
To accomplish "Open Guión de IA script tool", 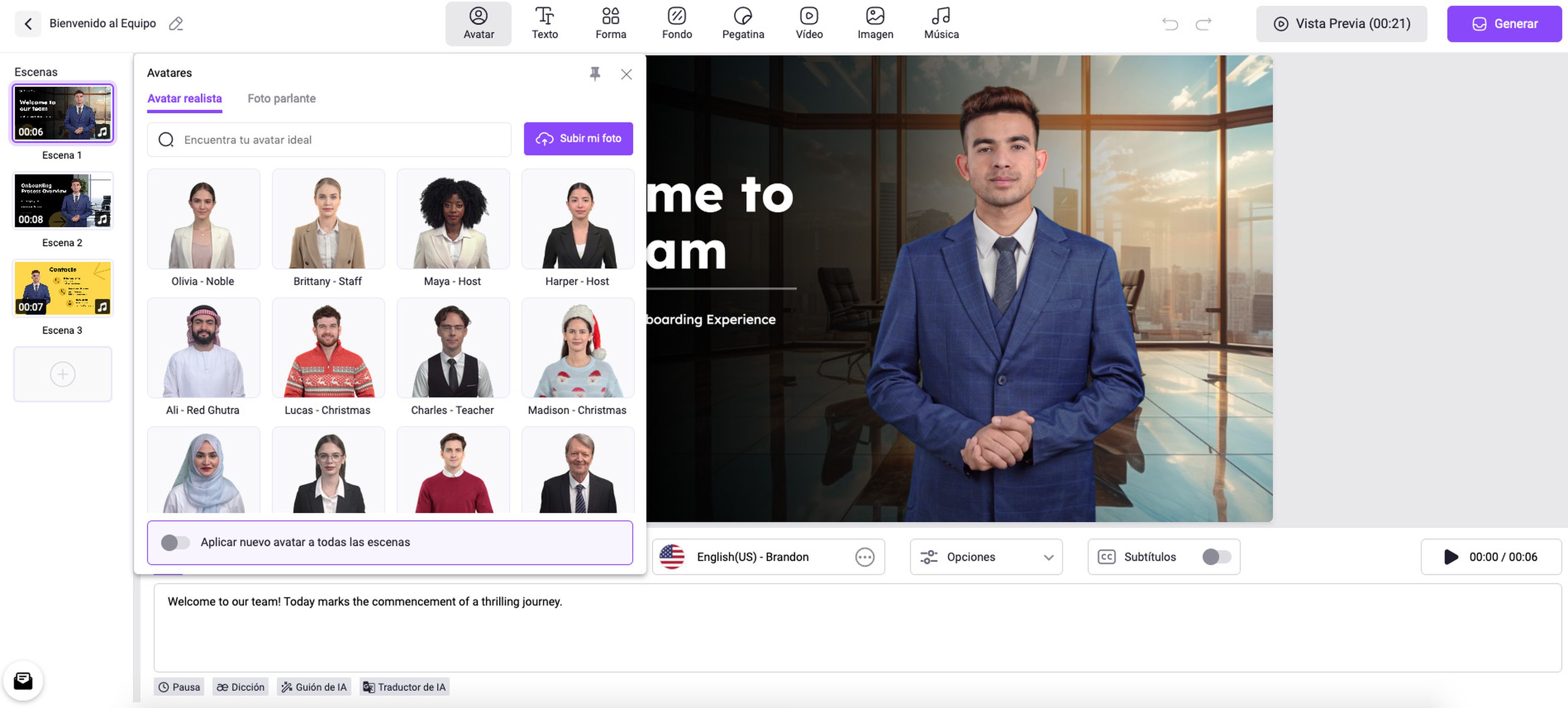I will [x=314, y=687].
